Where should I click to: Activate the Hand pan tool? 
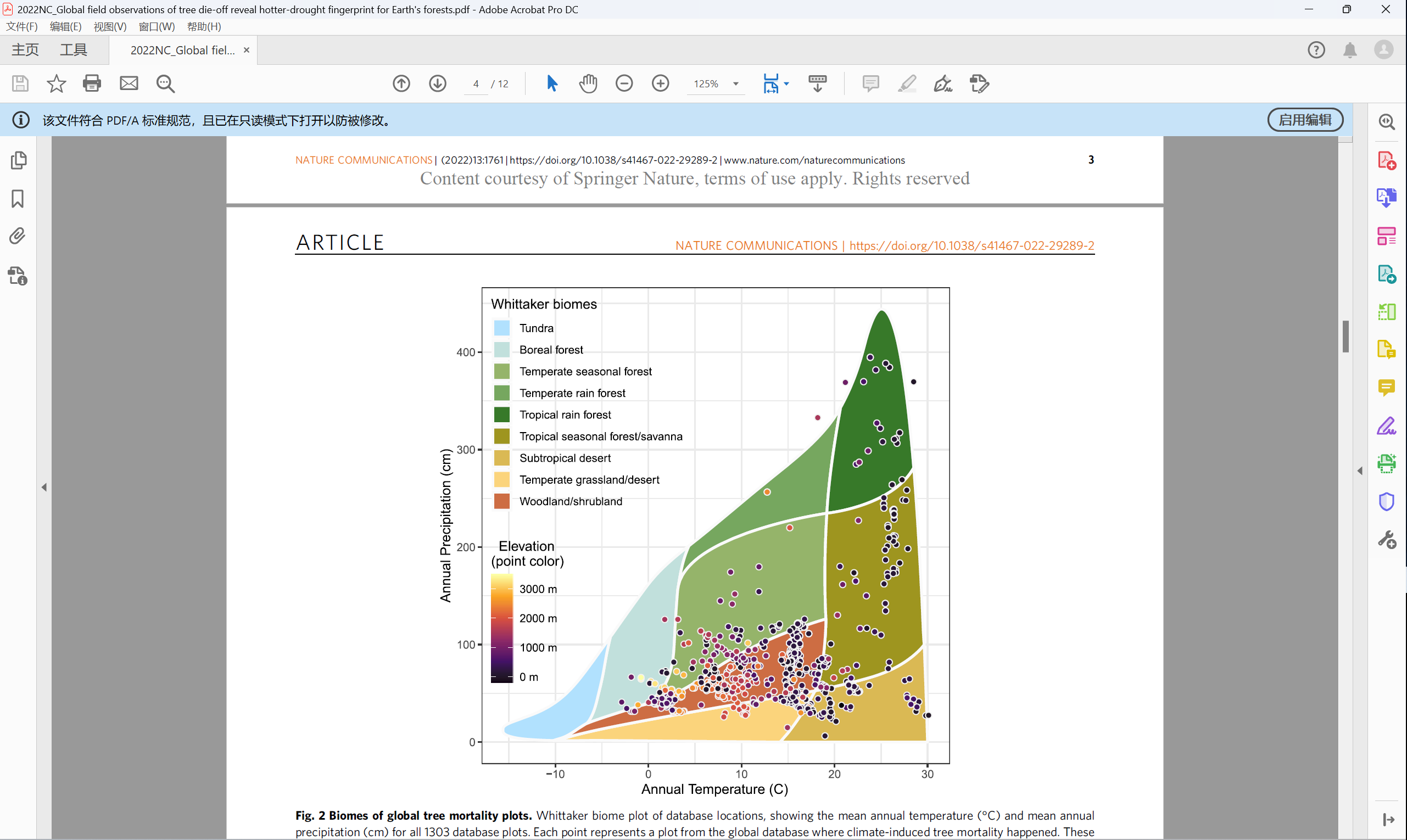pos(588,84)
